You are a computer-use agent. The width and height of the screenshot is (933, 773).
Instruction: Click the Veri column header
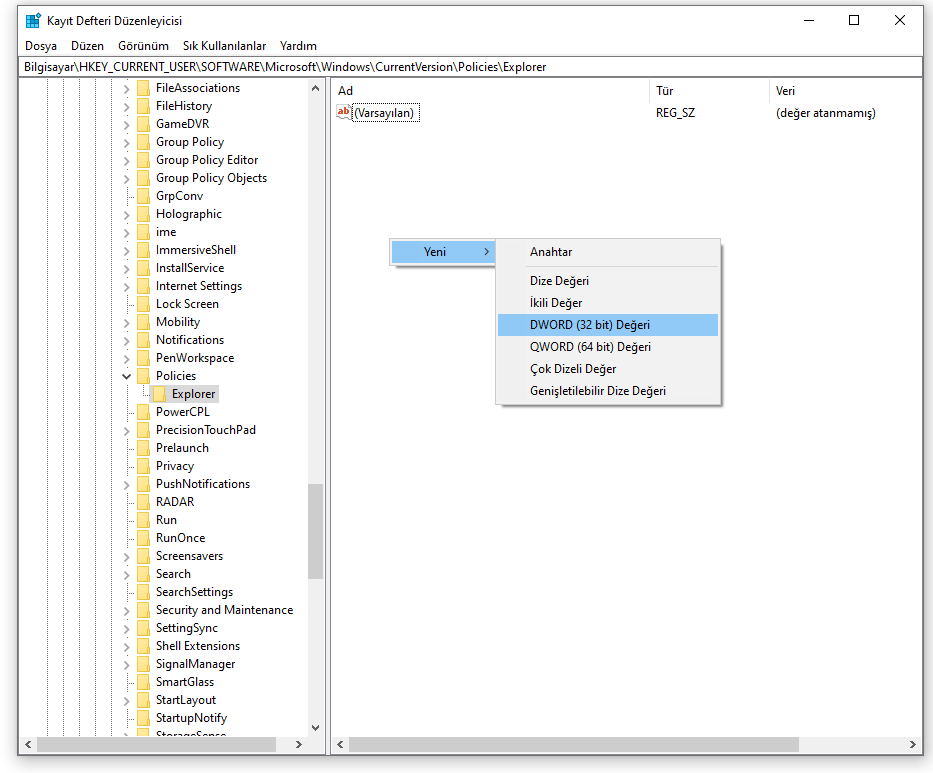point(786,91)
